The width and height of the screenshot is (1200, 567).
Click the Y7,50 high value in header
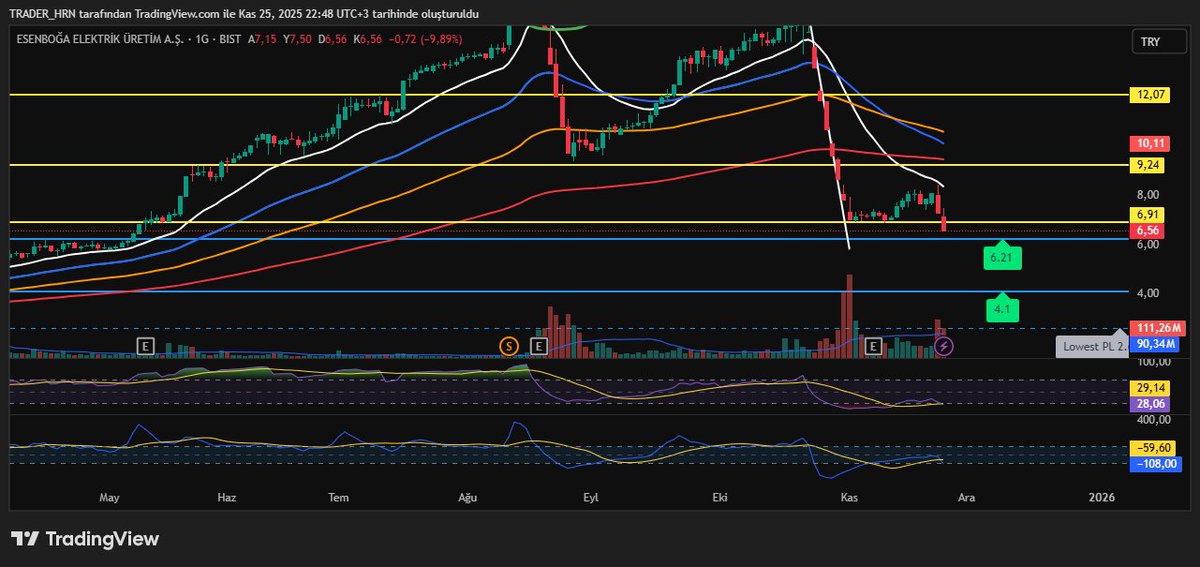coord(297,38)
